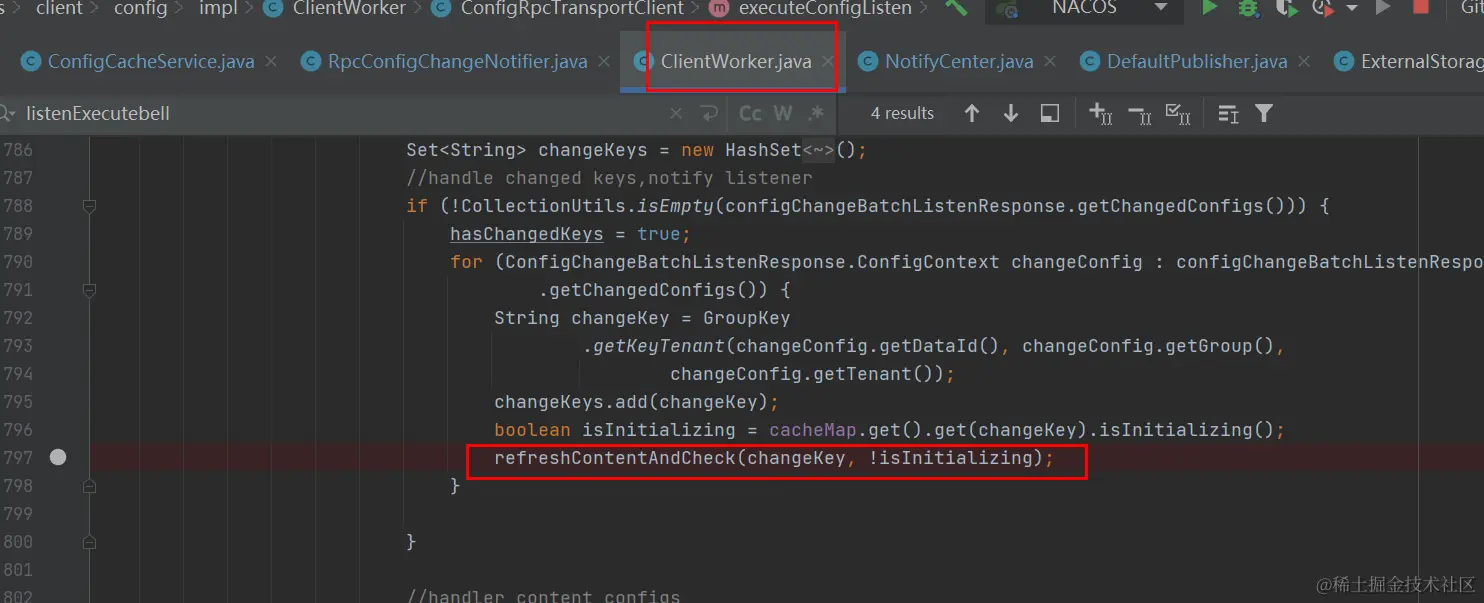Image resolution: width=1484 pixels, height=603 pixels.
Task: Click the impl breadcrumb
Action: tap(216, 8)
